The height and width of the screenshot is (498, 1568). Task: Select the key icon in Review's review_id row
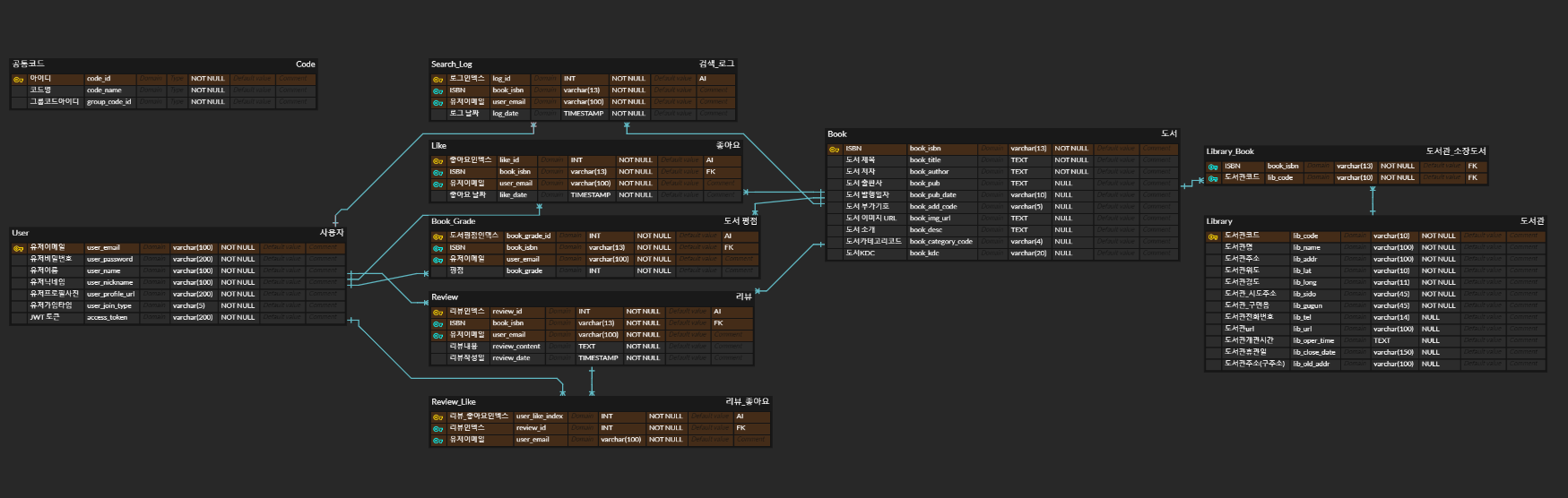[438, 312]
